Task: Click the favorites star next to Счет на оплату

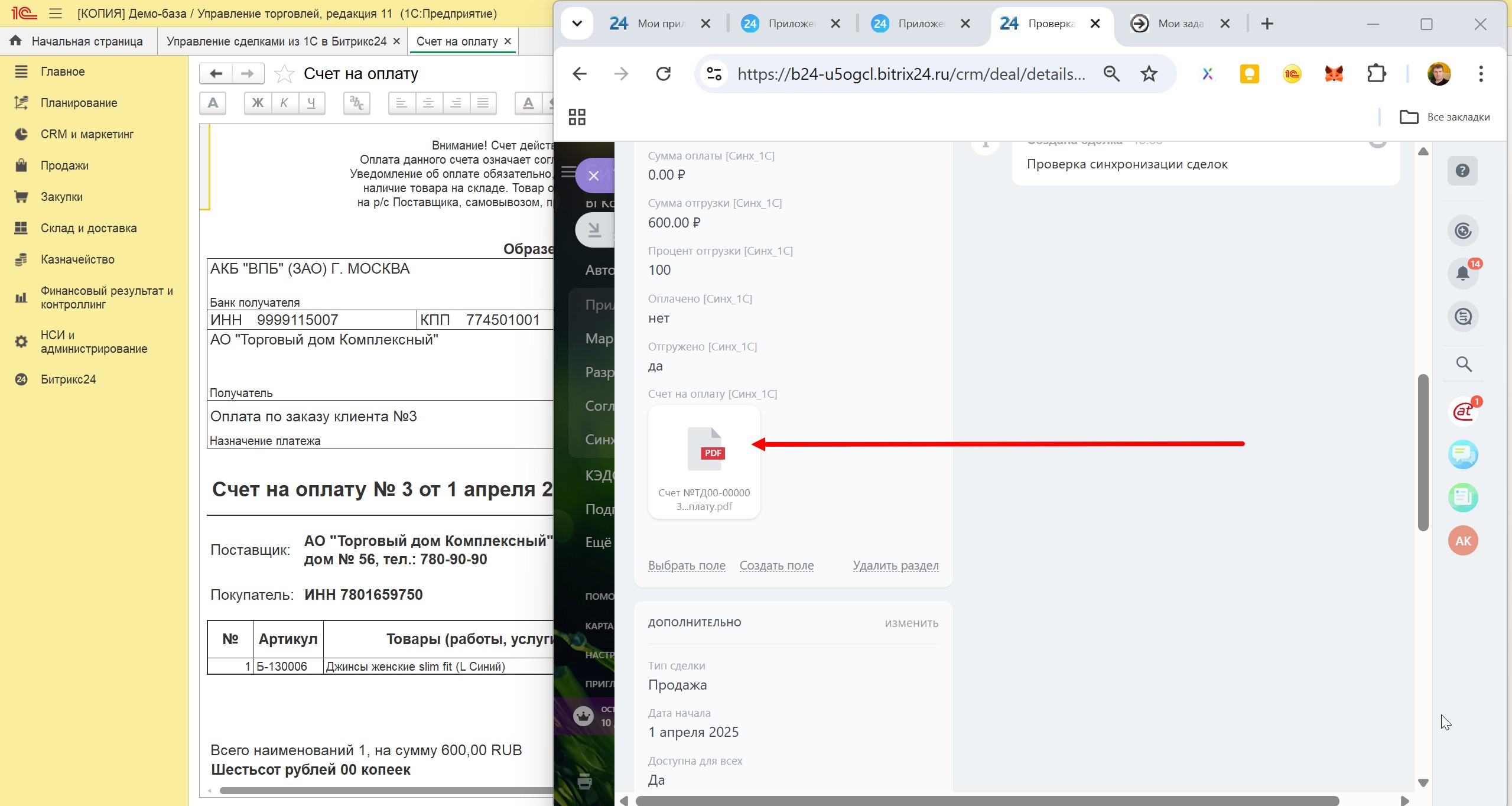Action: 284,74
